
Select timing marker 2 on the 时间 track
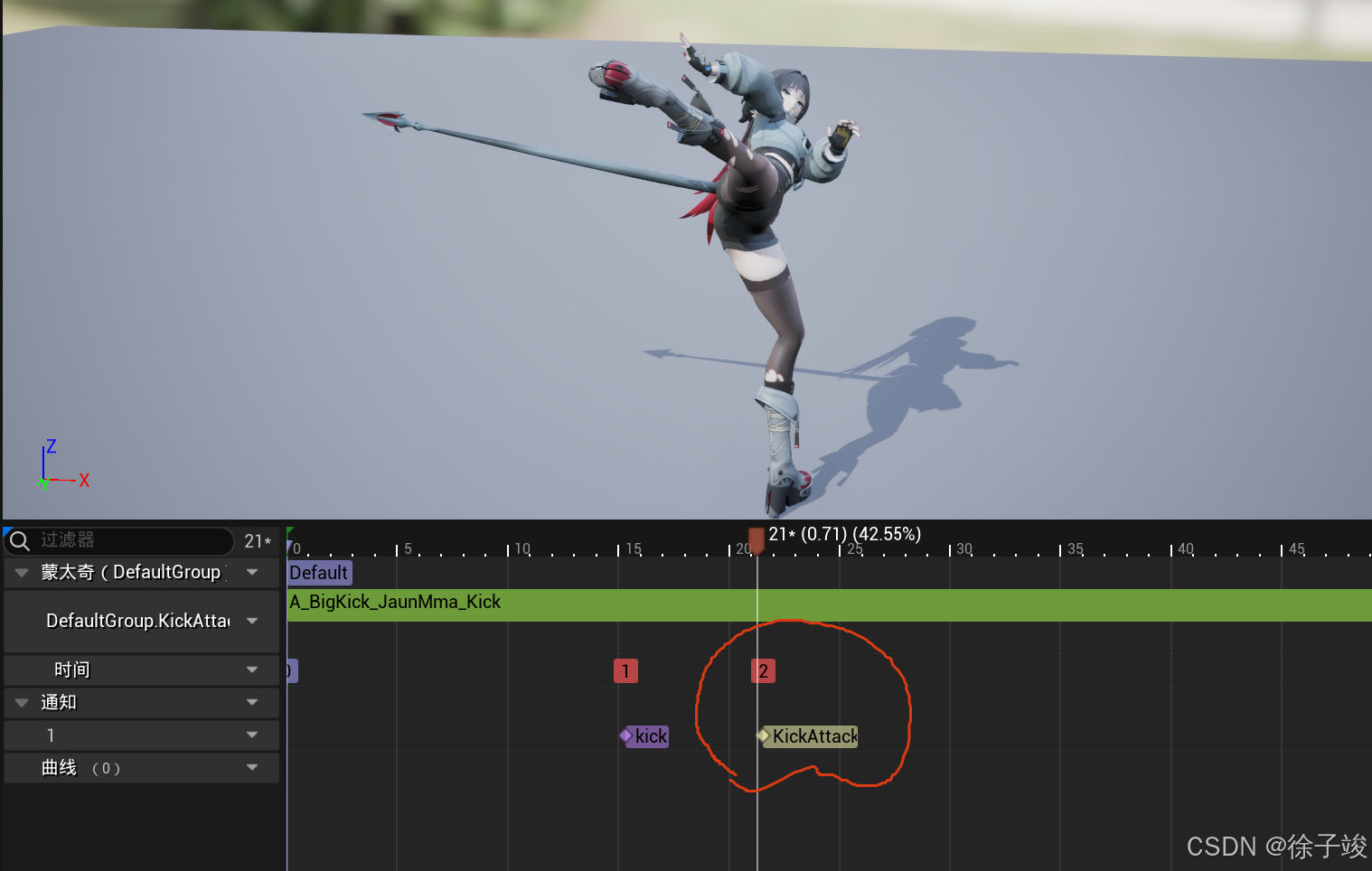pos(763,671)
